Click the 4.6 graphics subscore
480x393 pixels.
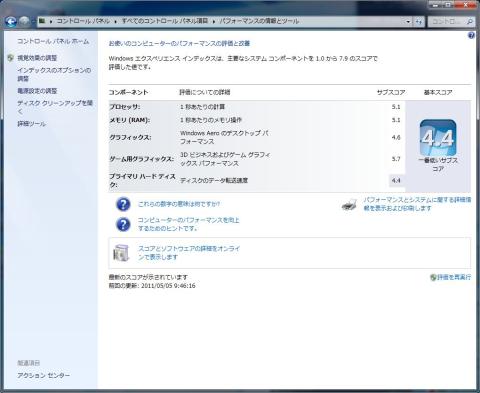(x=396, y=137)
